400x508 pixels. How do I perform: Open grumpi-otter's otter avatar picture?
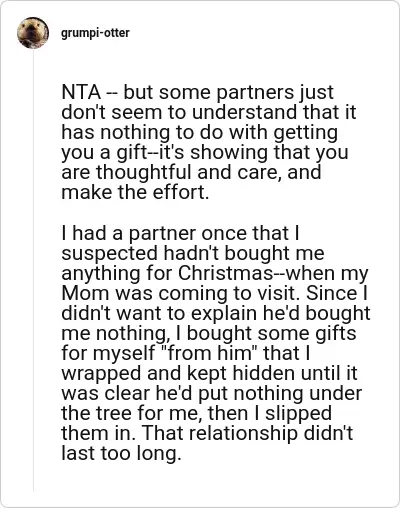(33, 33)
